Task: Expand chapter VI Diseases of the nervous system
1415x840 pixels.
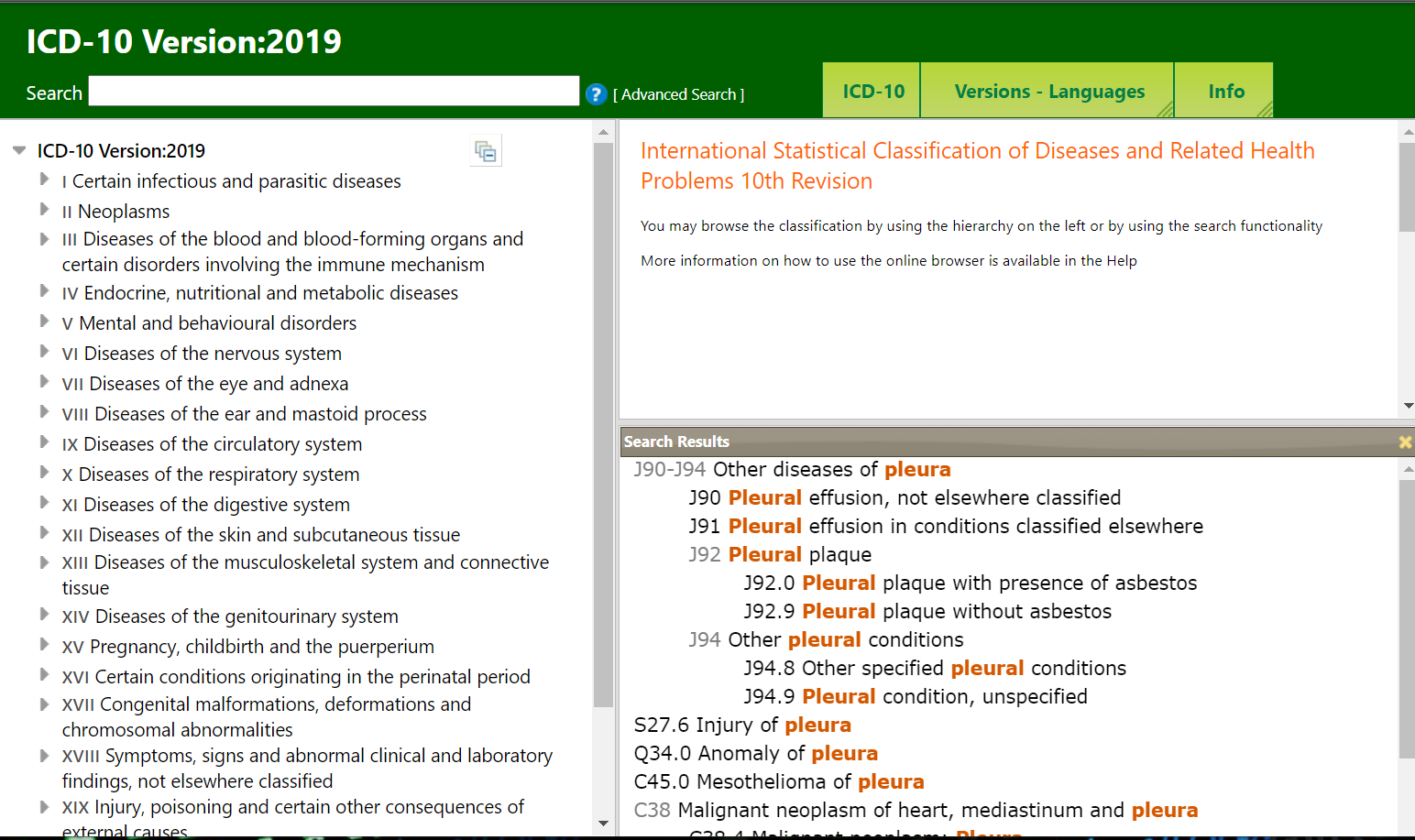Action: pyautogui.click(x=44, y=352)
